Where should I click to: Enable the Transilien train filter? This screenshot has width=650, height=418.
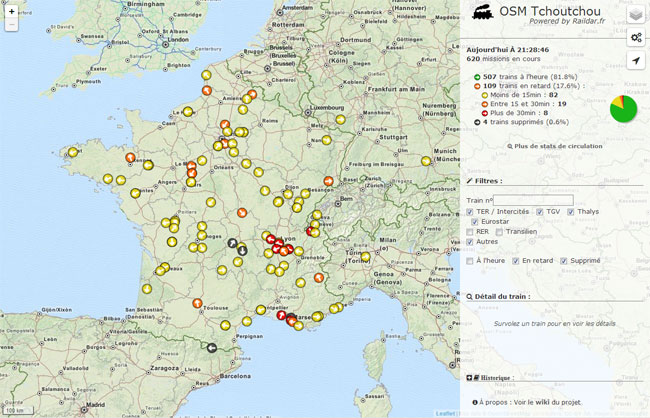click(x=500, y=231)
